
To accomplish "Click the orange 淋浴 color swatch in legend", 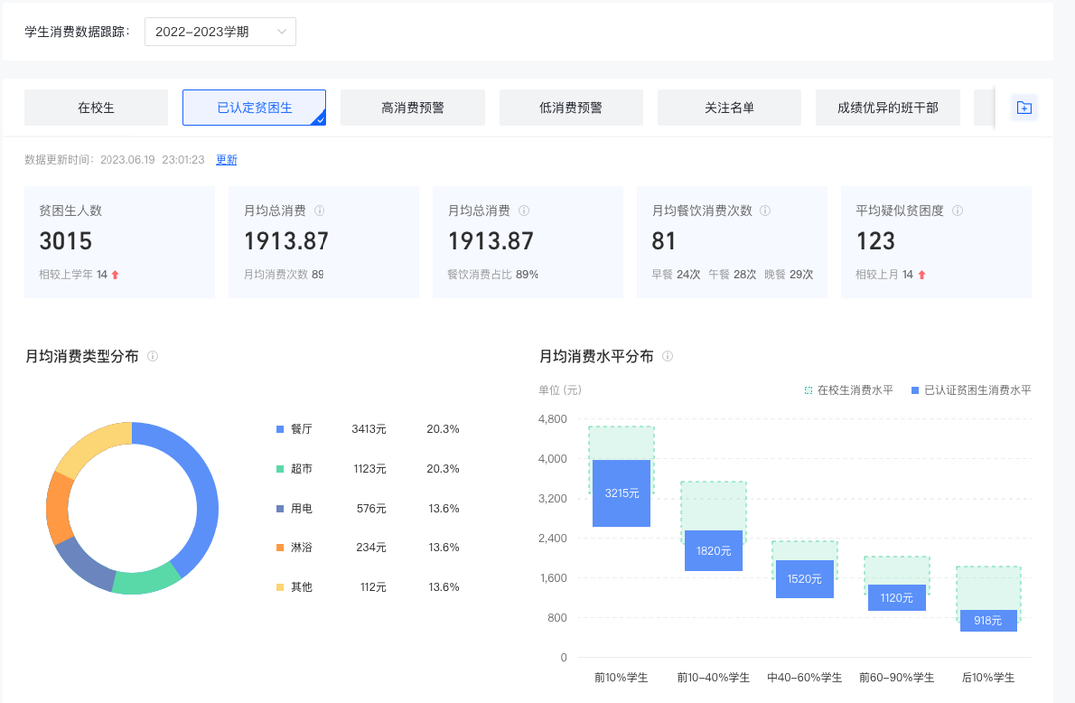I will tap(280, 547).
